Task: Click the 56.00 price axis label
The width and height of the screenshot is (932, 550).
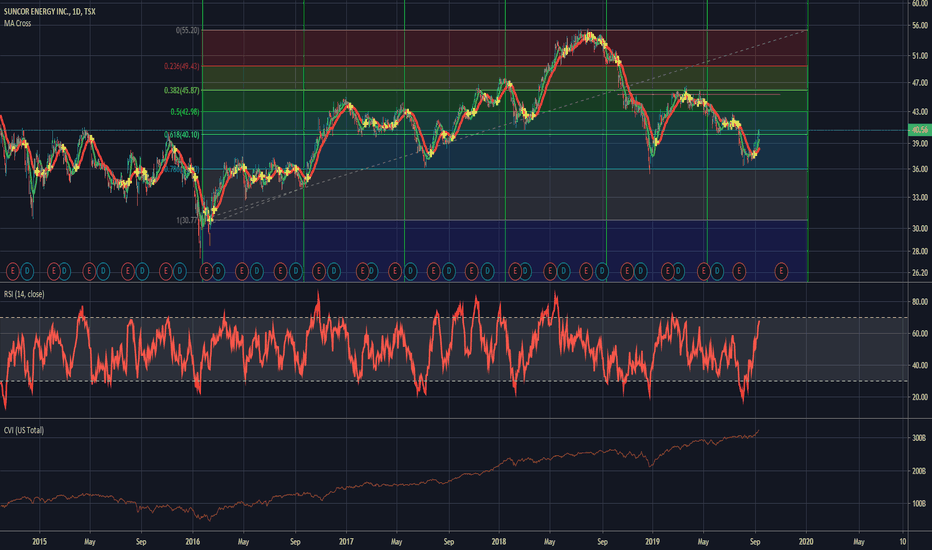Action: pyautogui.click(x=920, y=26)
